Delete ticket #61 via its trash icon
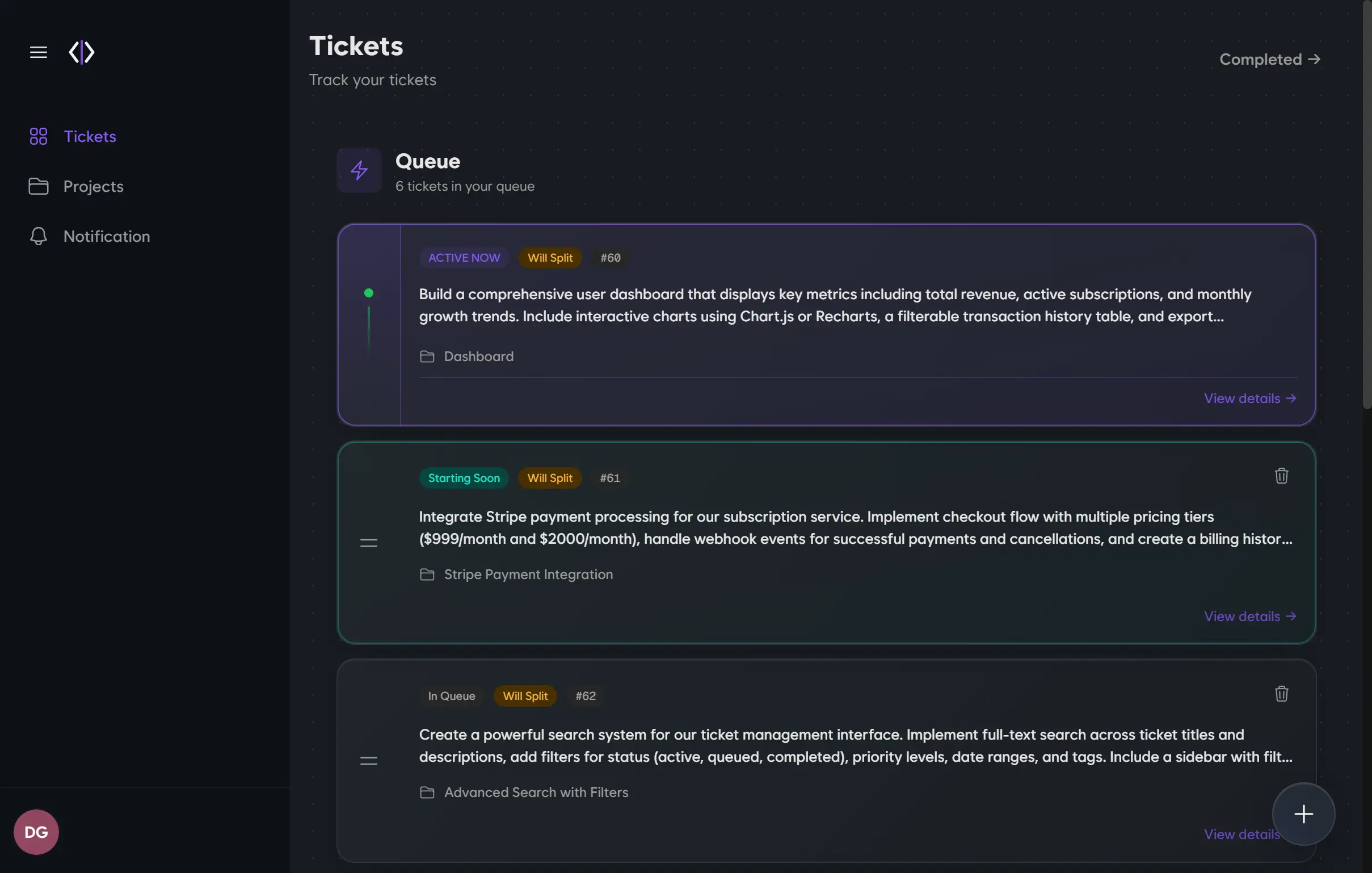 [1281, 476]
